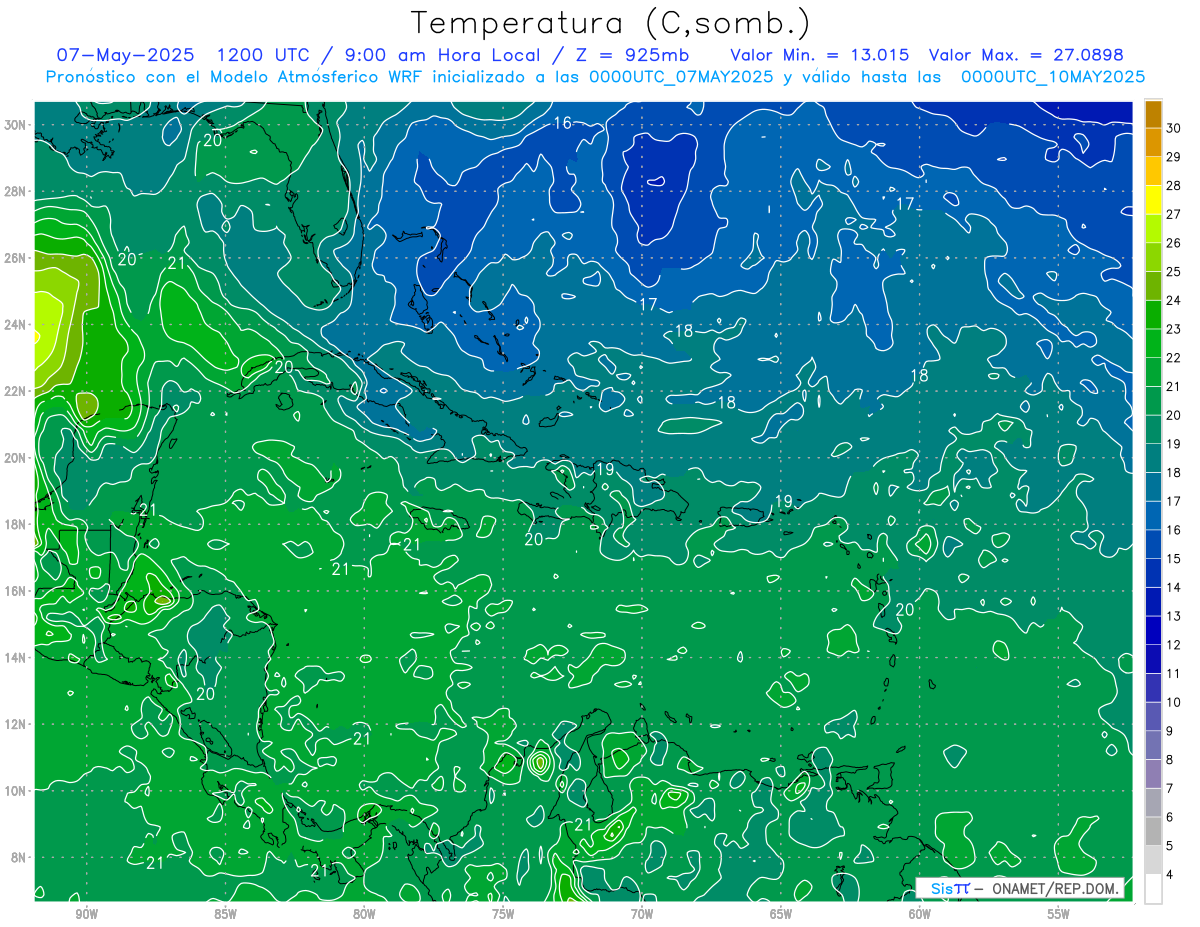Viewport: 1200px width, 927px height.
Task: Click the 75W longitude axis label
Action: (503, 914)
